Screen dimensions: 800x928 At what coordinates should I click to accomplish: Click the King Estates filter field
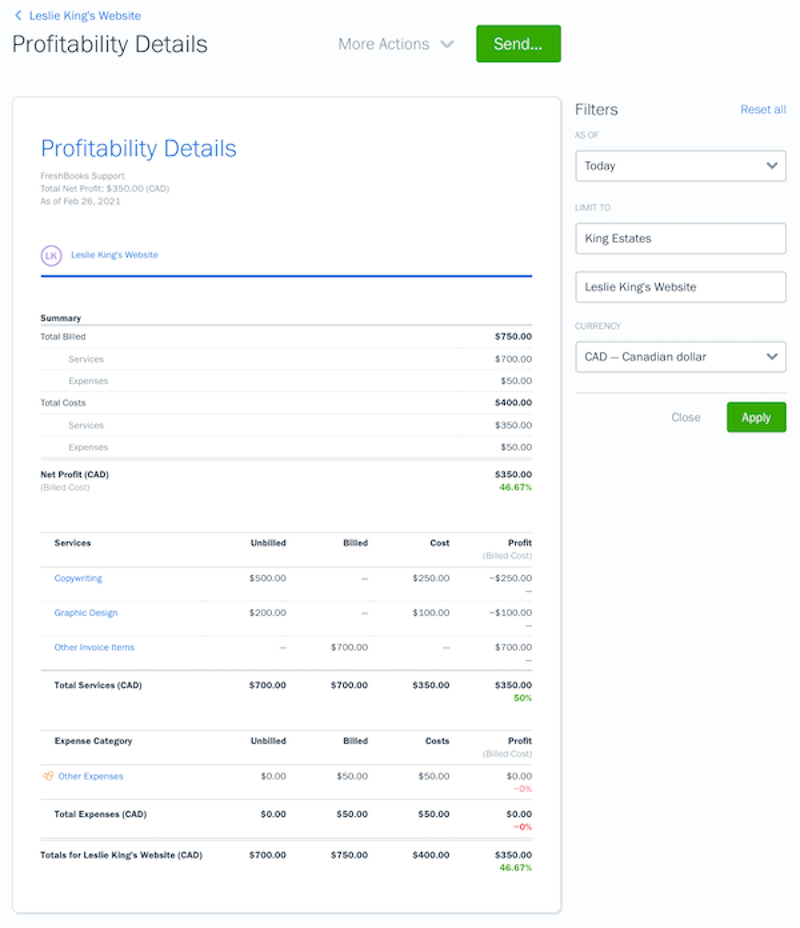click(x=680, y=239)
